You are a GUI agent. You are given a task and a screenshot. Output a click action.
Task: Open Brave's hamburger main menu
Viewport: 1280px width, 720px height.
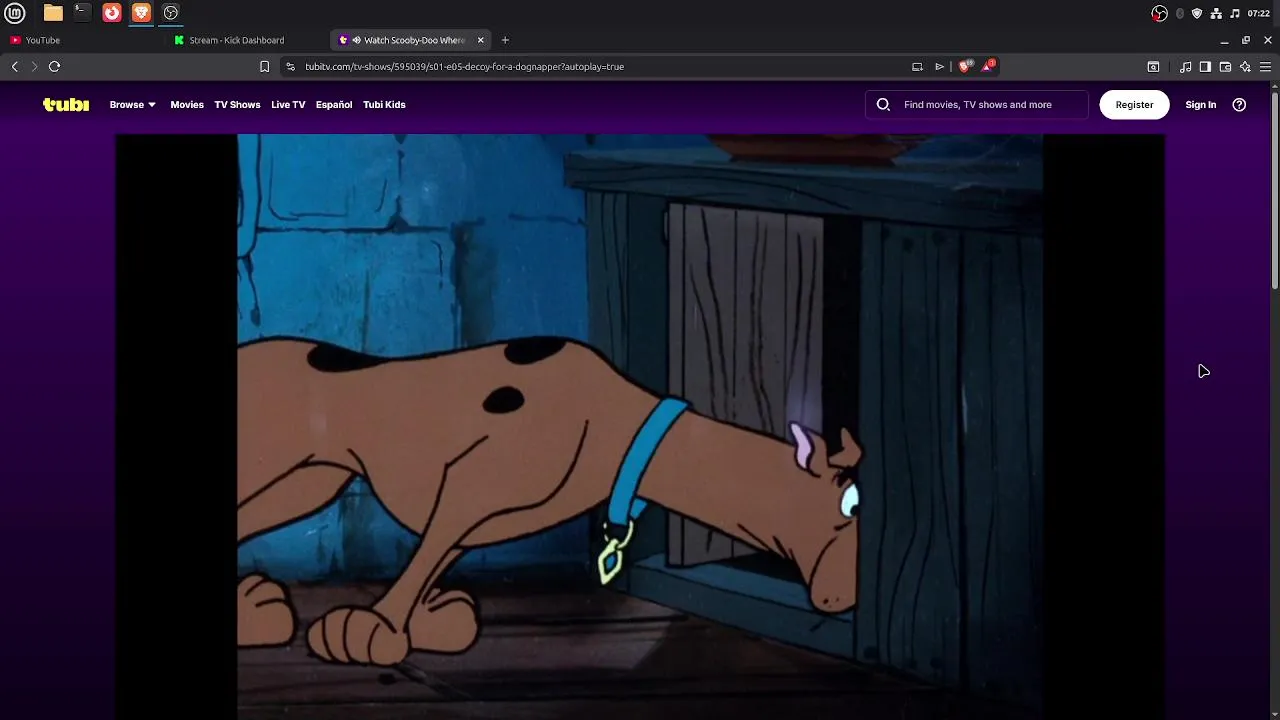(x=1265, y=67)
